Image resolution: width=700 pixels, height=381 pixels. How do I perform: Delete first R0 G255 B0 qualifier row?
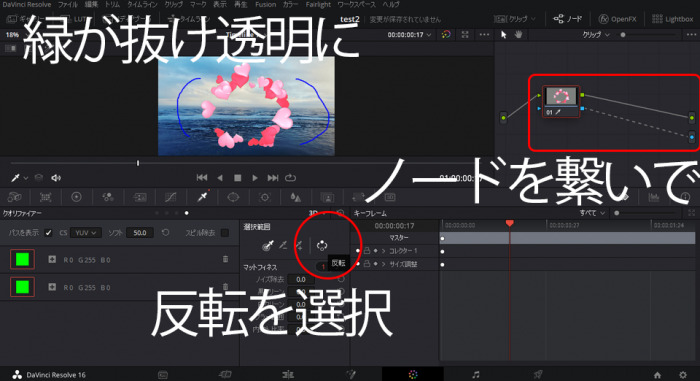coord(225,259)
